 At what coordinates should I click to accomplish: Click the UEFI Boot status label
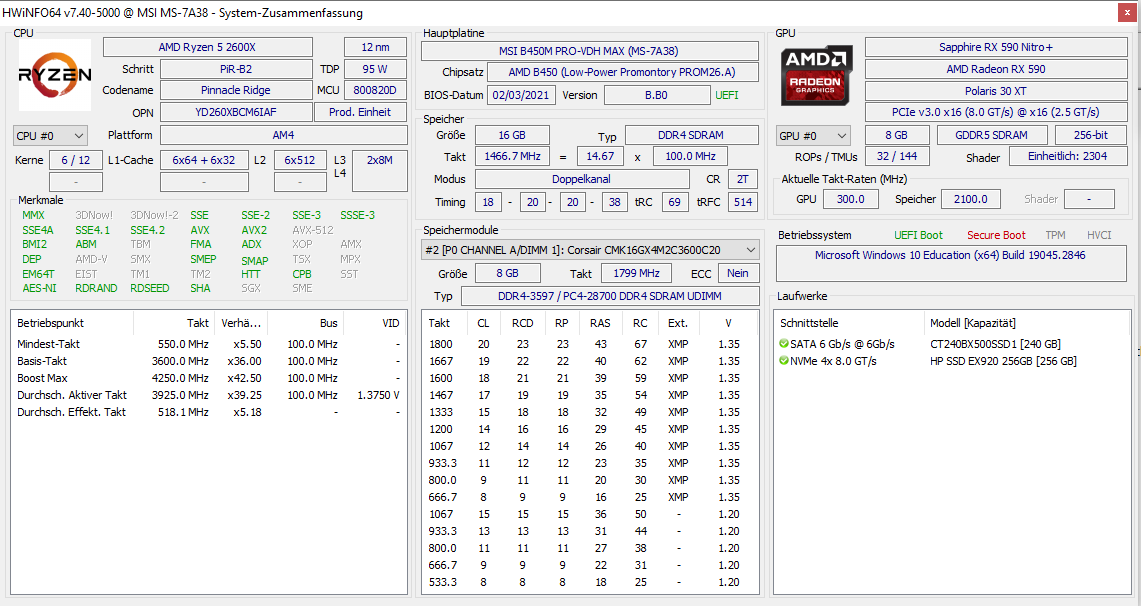(x=918, y=235)
